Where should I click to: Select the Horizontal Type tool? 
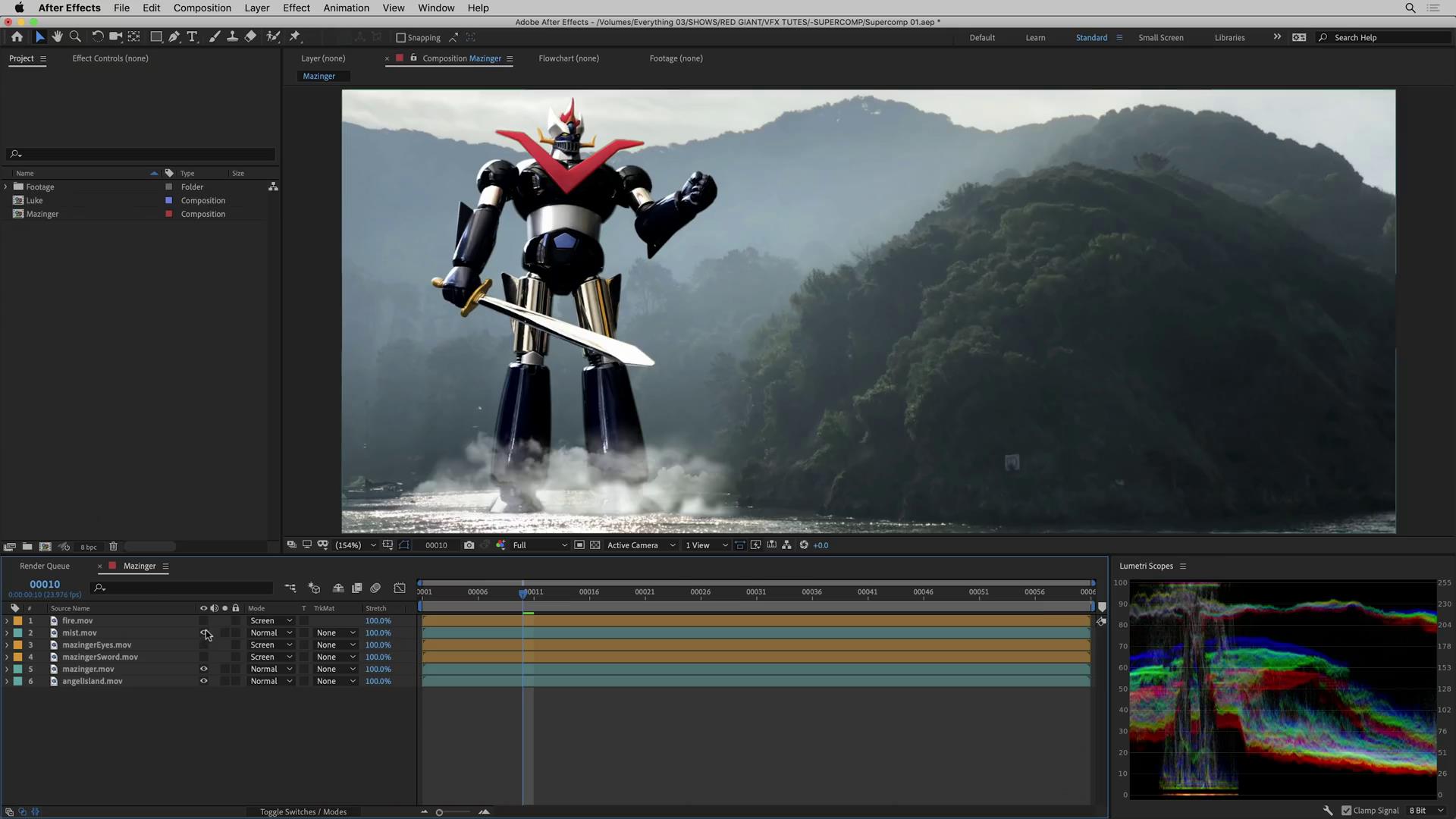click(x=193, y=36)
